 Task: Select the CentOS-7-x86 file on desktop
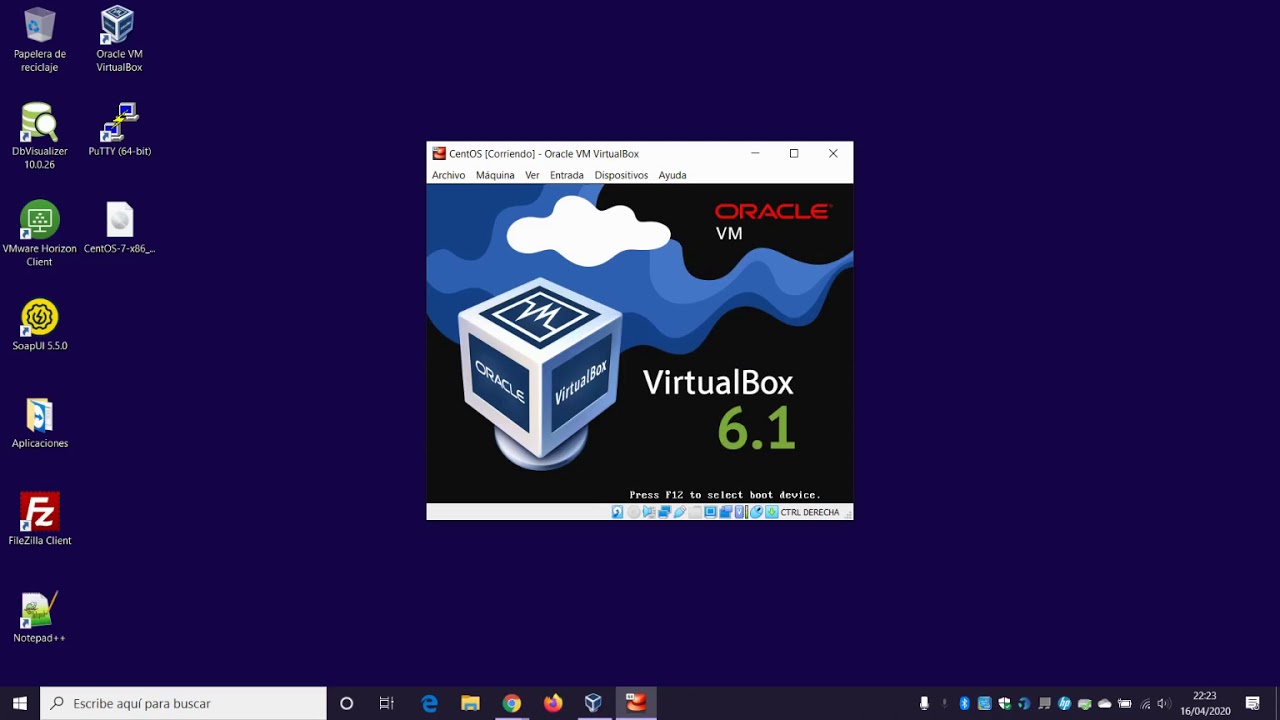coord(119,228)
